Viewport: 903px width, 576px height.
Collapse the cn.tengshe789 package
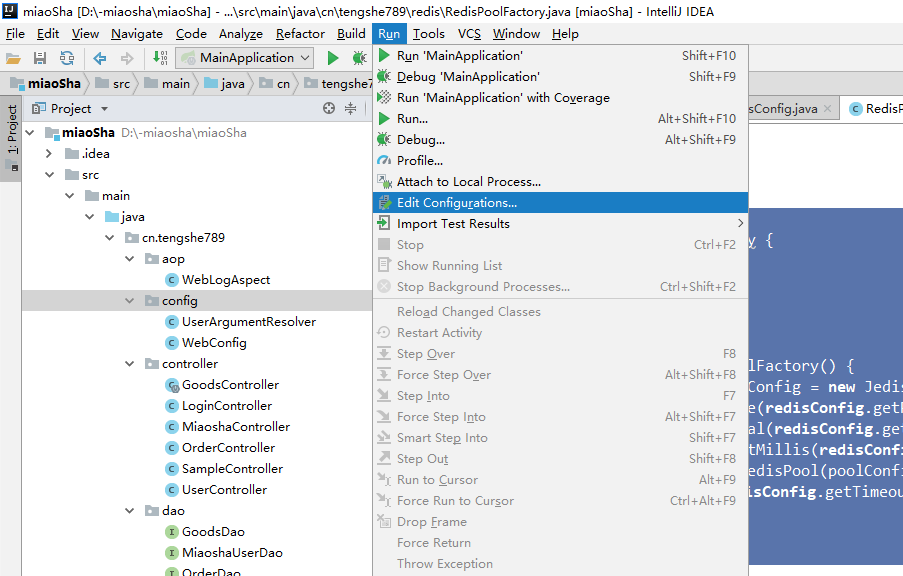coord(109,238)
